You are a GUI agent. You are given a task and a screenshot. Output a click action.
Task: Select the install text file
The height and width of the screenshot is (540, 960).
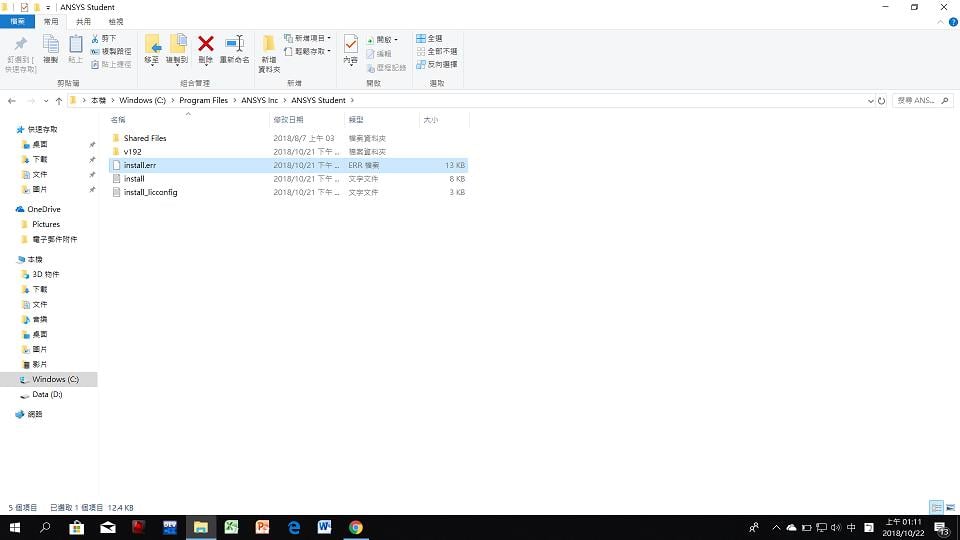click(288, 179)
